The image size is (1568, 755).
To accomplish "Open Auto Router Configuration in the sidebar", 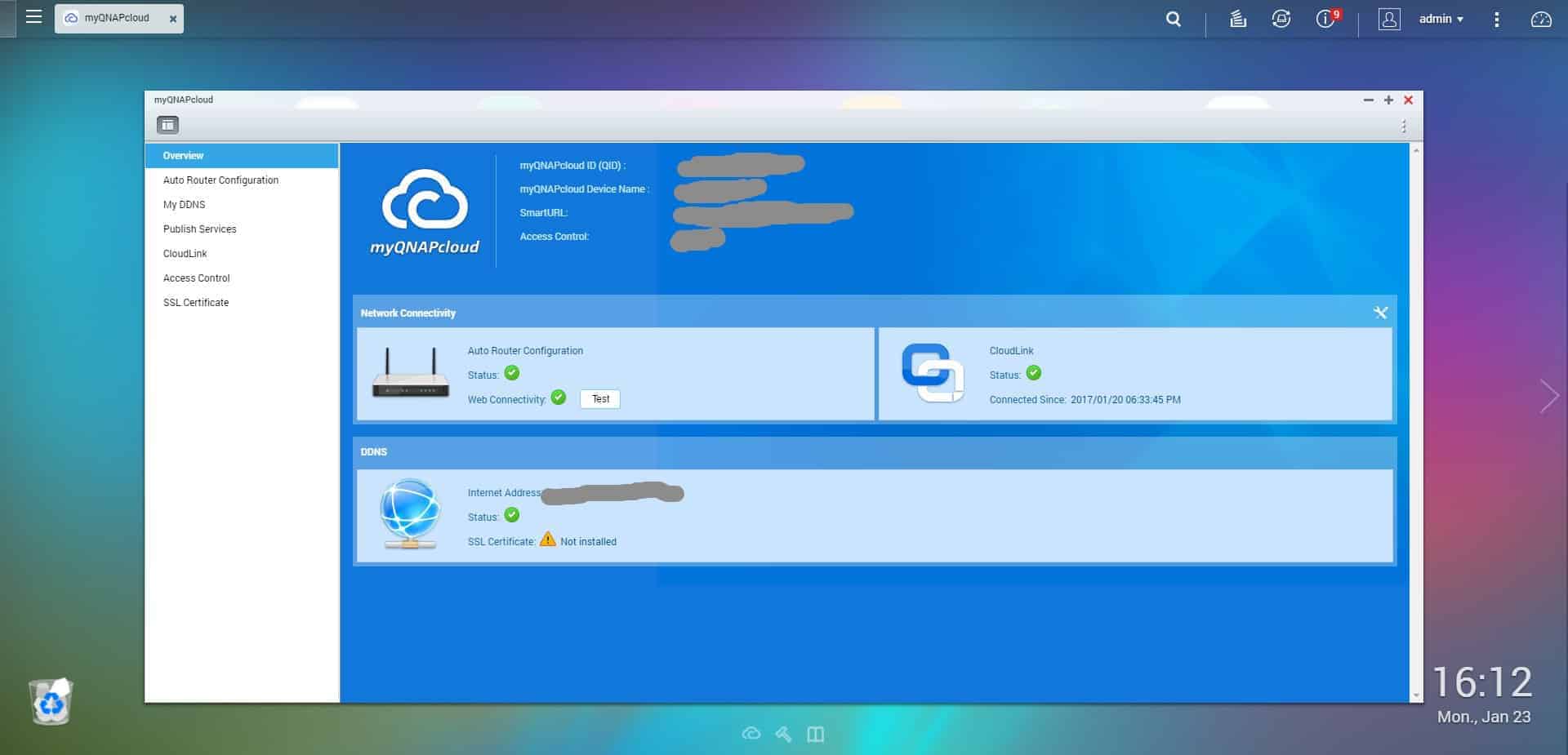I will (242, 180).
